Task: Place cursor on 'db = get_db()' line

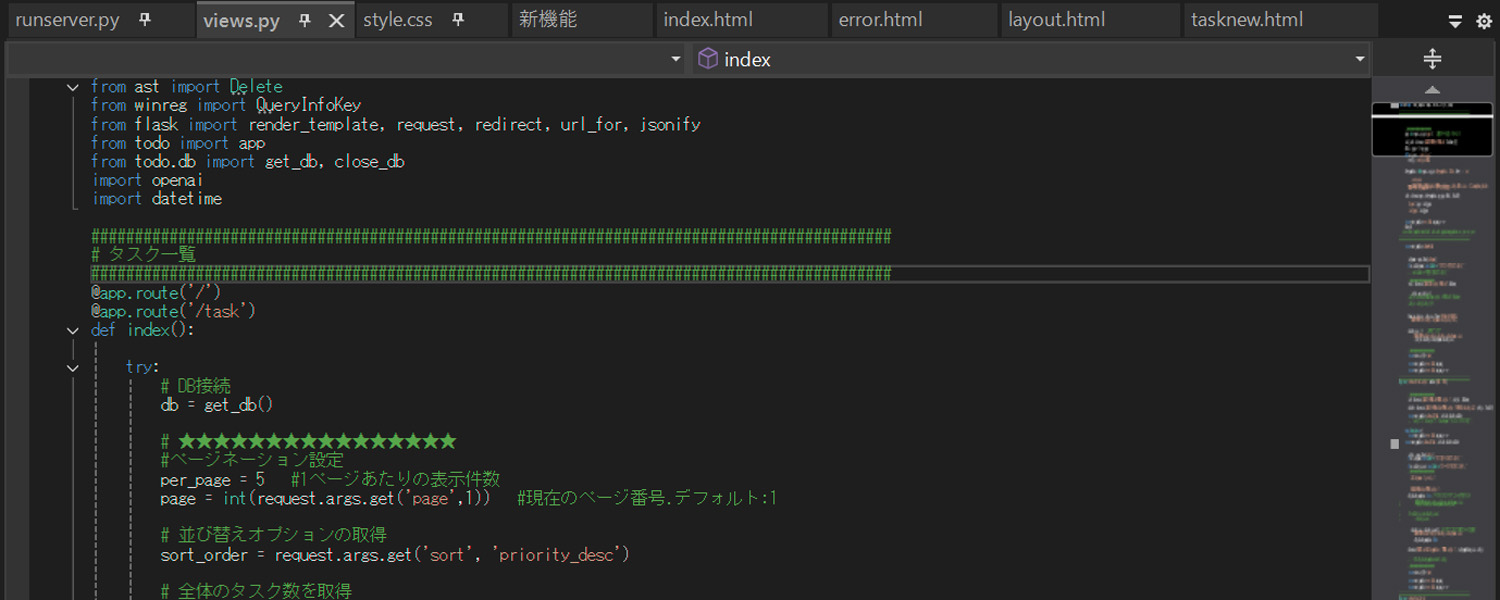Action: click(x=216, y=405)
